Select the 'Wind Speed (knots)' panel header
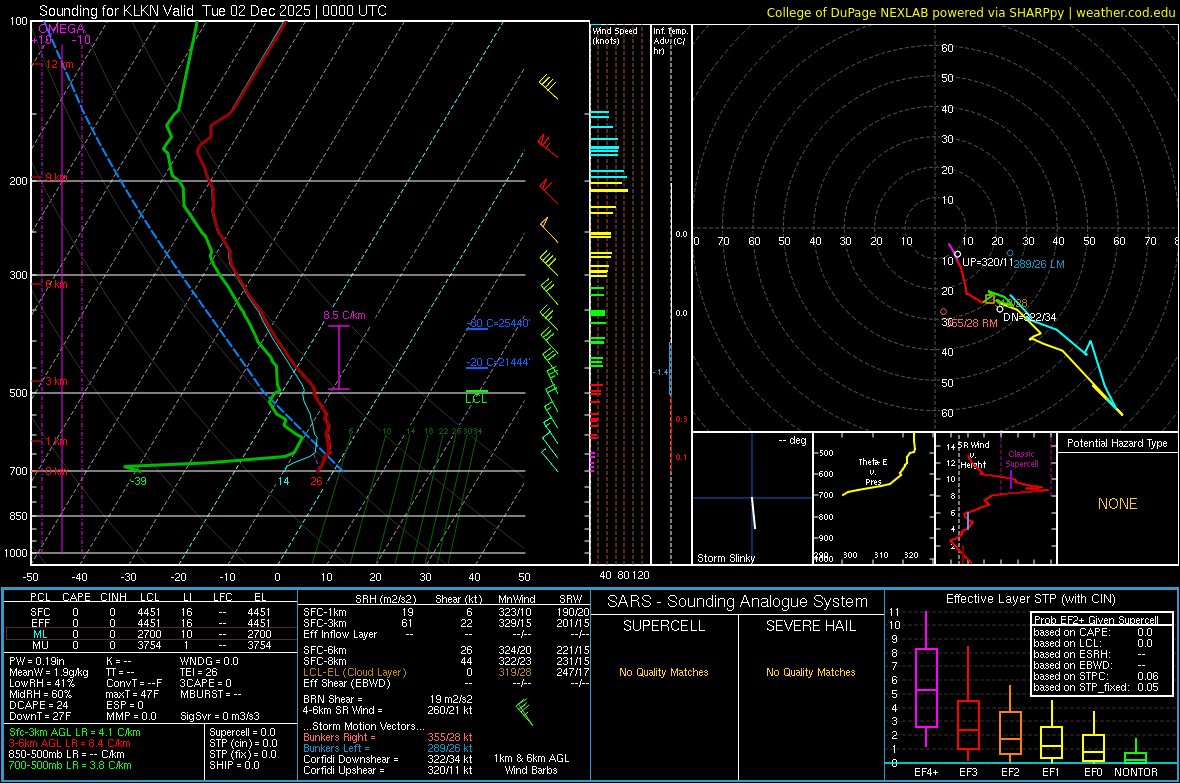Screen dimensions: 1180x783 (x=614, y=35)
